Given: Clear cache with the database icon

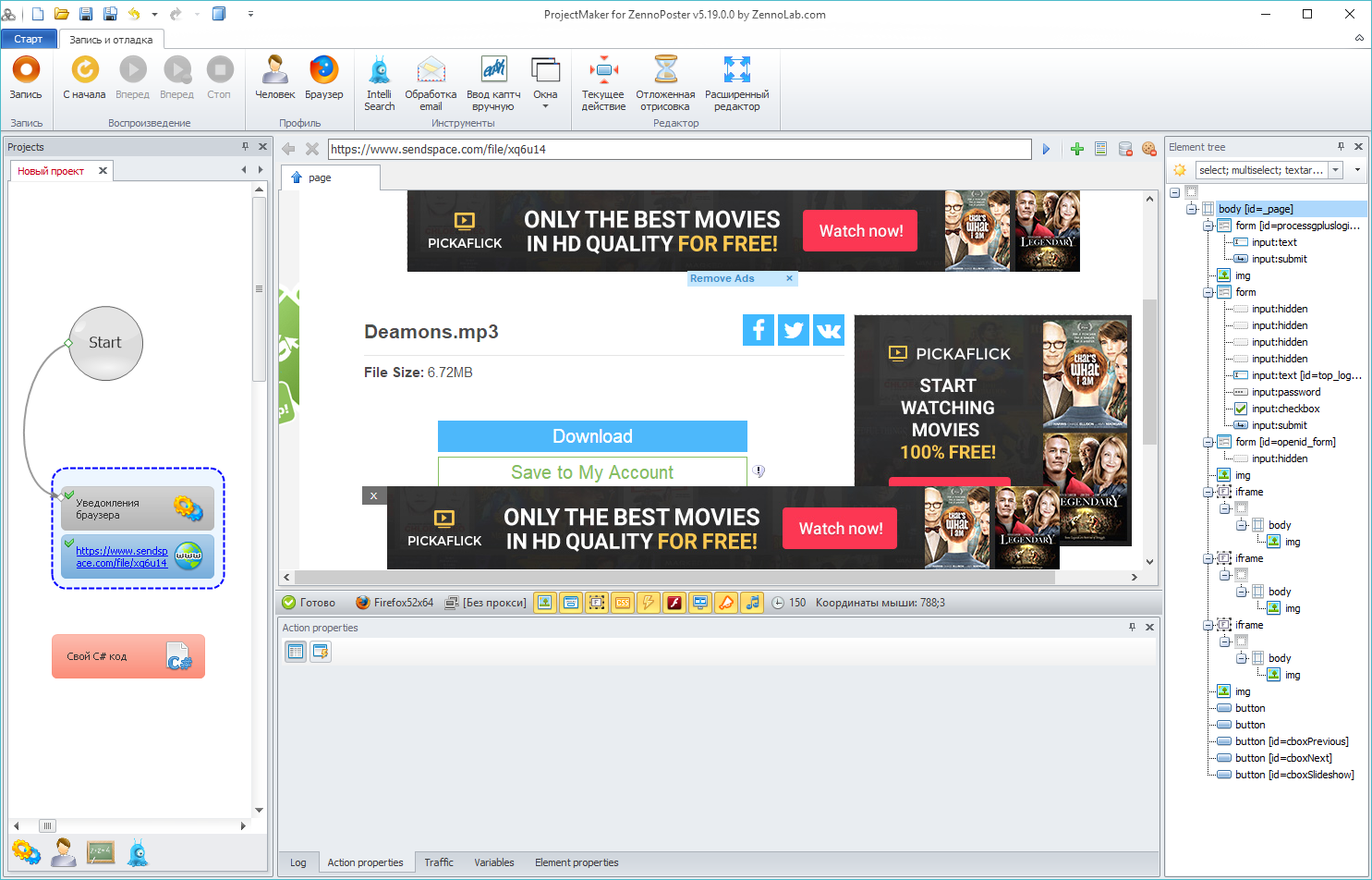Looking at the screenshot, I should (1125, 149).
